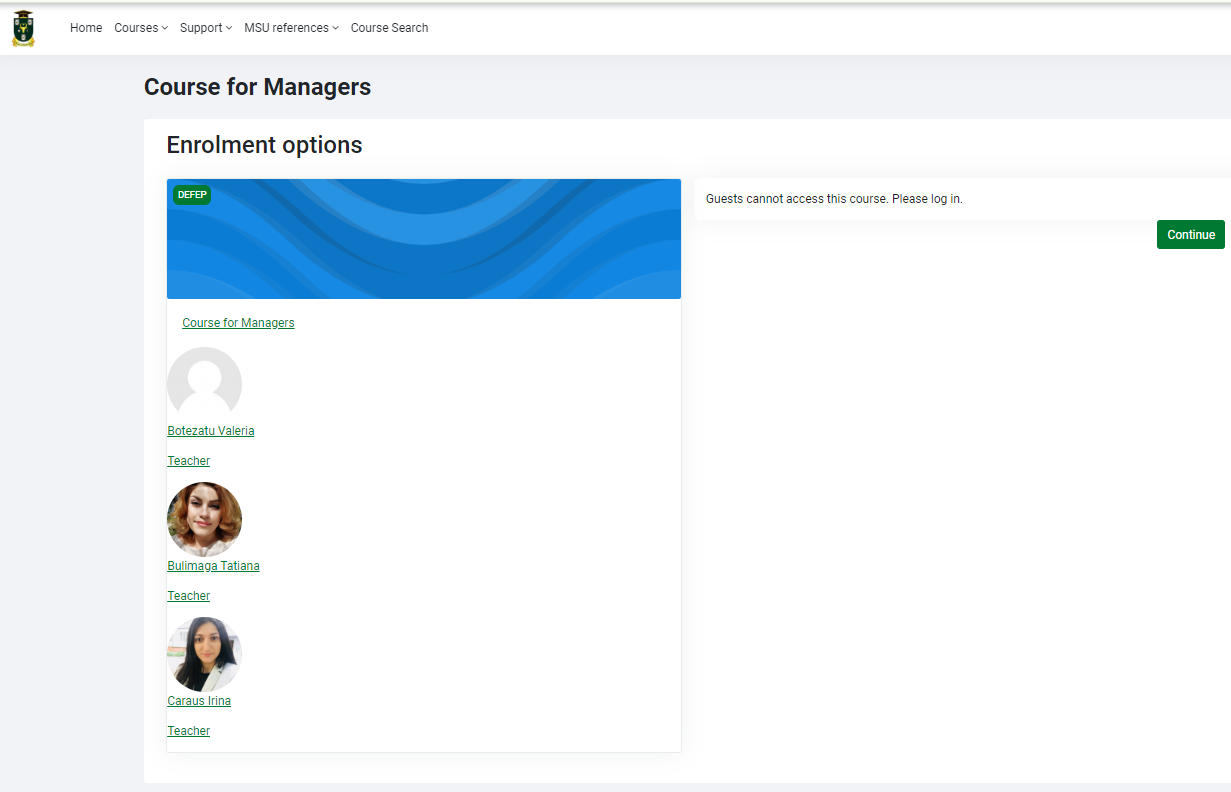Expand the MSU references dropdown
Viewport: 1231px width, 792px height.
[x=291, y=28]
